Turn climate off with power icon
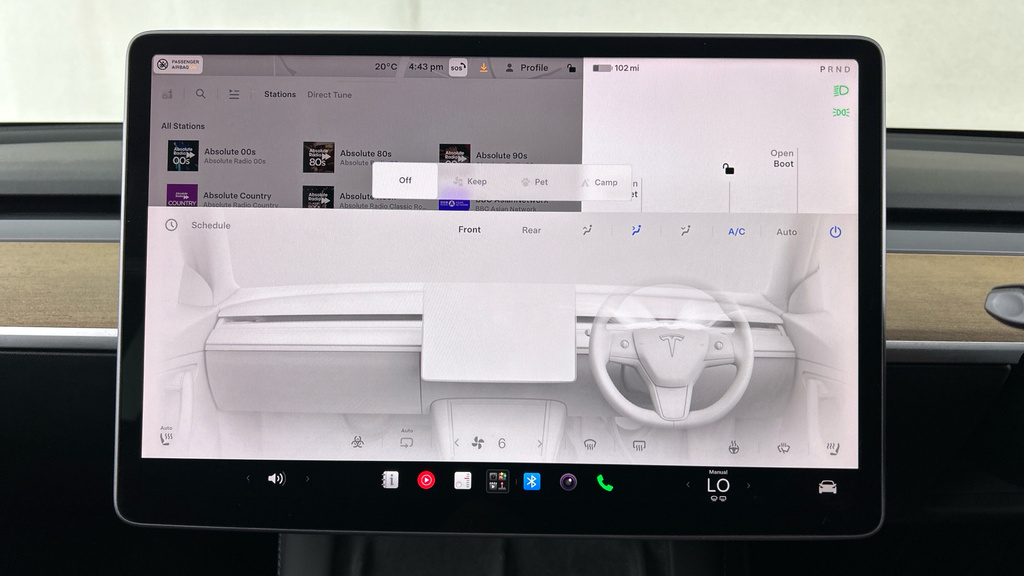Image resolution: width=1024 pixels, height=576 pixels. pos(835,232)
